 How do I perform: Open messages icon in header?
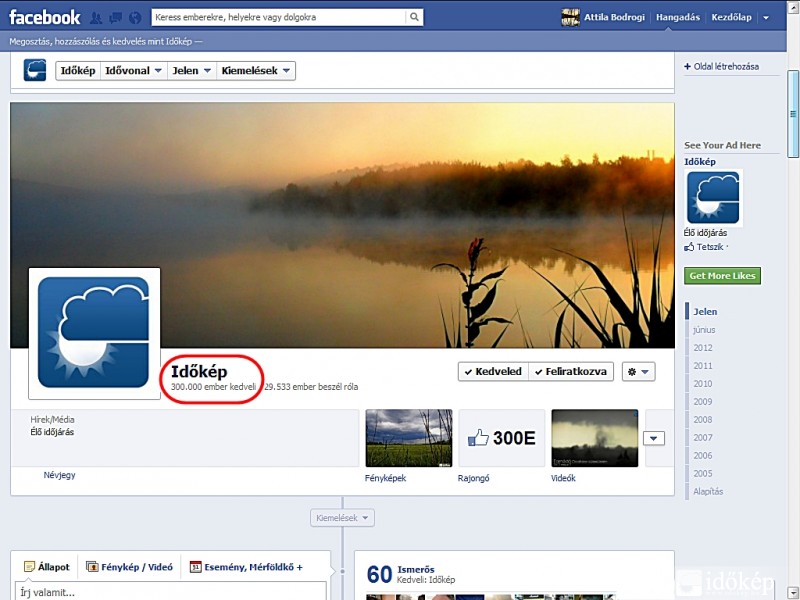[115, 18]
